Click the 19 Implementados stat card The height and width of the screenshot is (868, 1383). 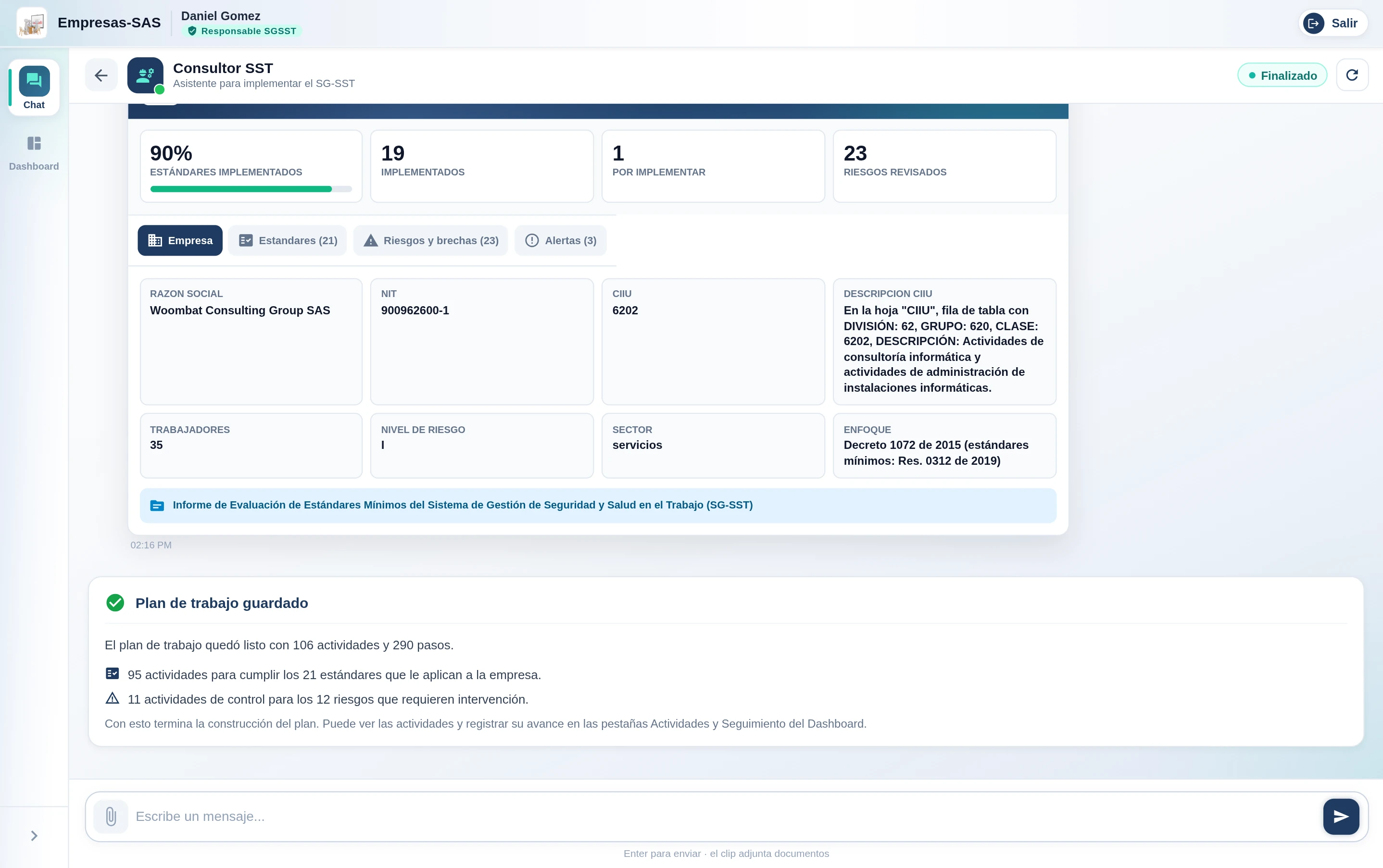(x=482, y=166)
